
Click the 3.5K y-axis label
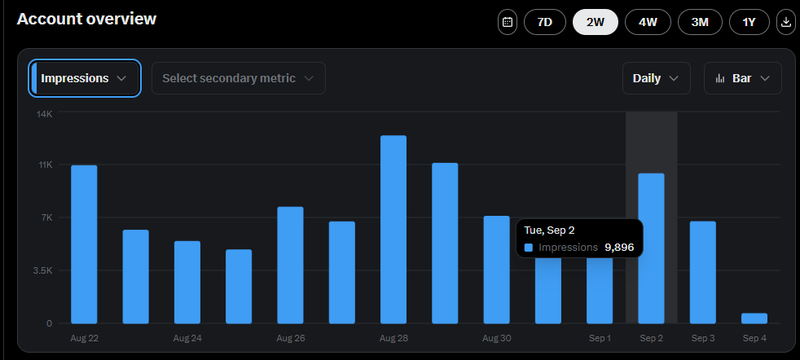(43, 270)
